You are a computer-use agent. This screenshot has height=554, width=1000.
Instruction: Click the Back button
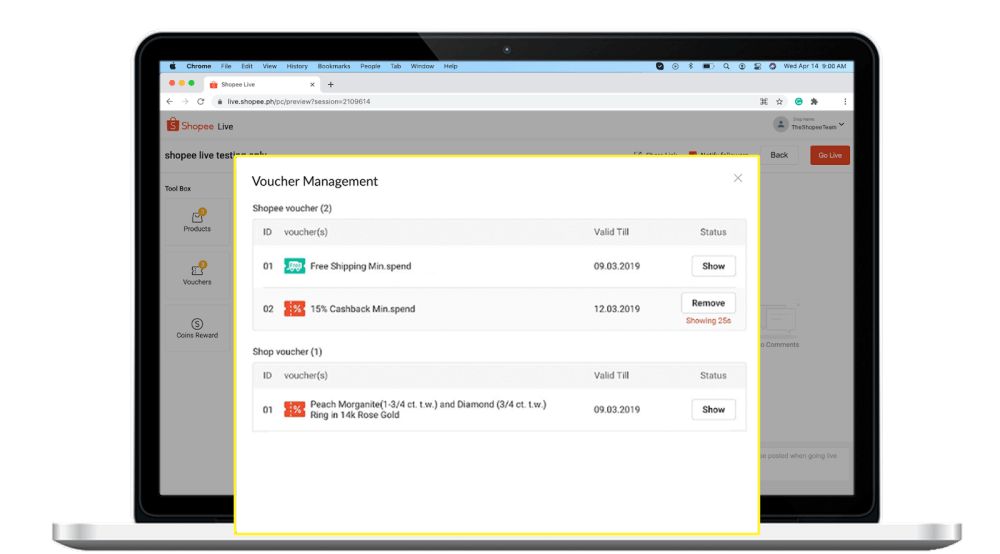point(779,155)
